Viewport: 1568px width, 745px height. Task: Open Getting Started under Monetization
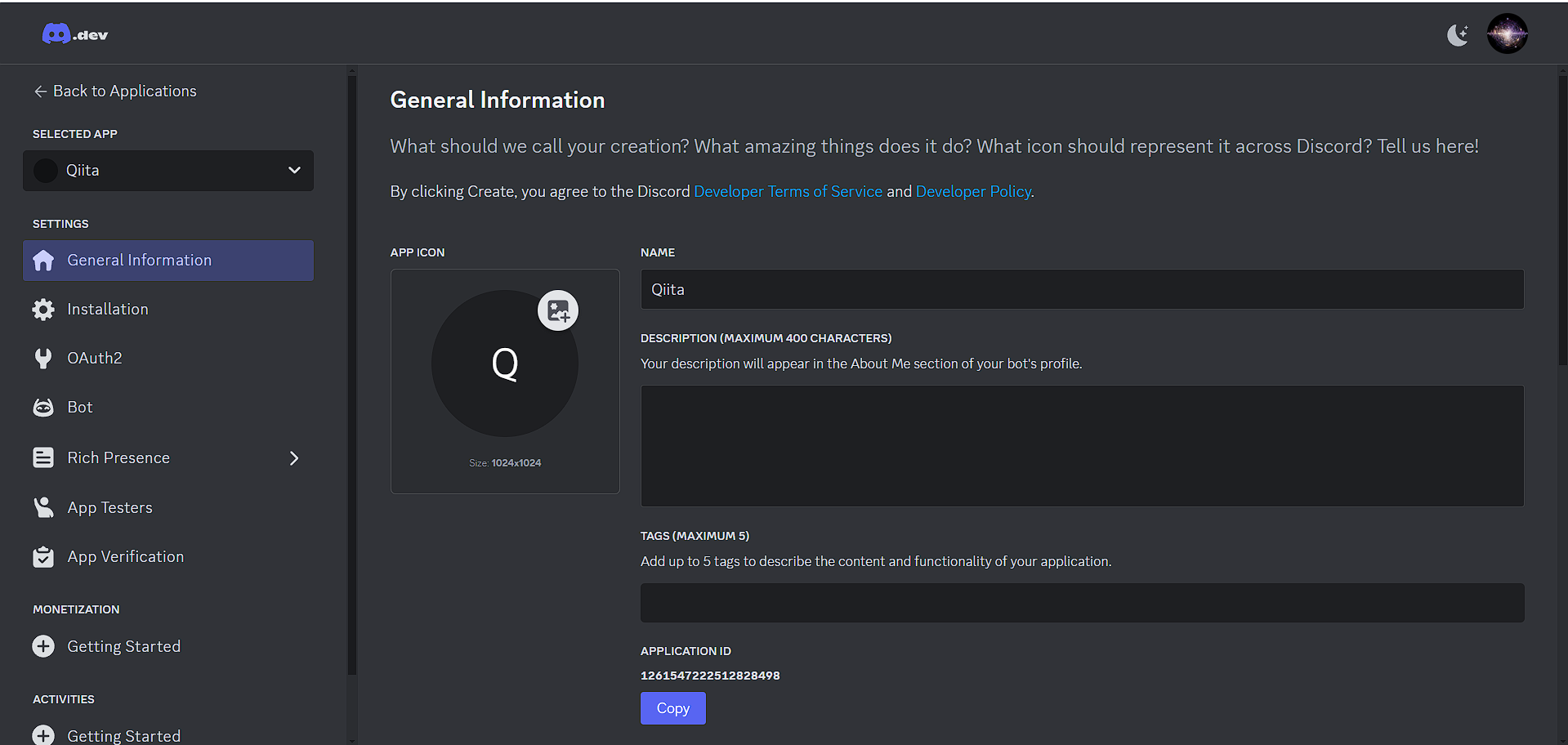coord(168,646)
